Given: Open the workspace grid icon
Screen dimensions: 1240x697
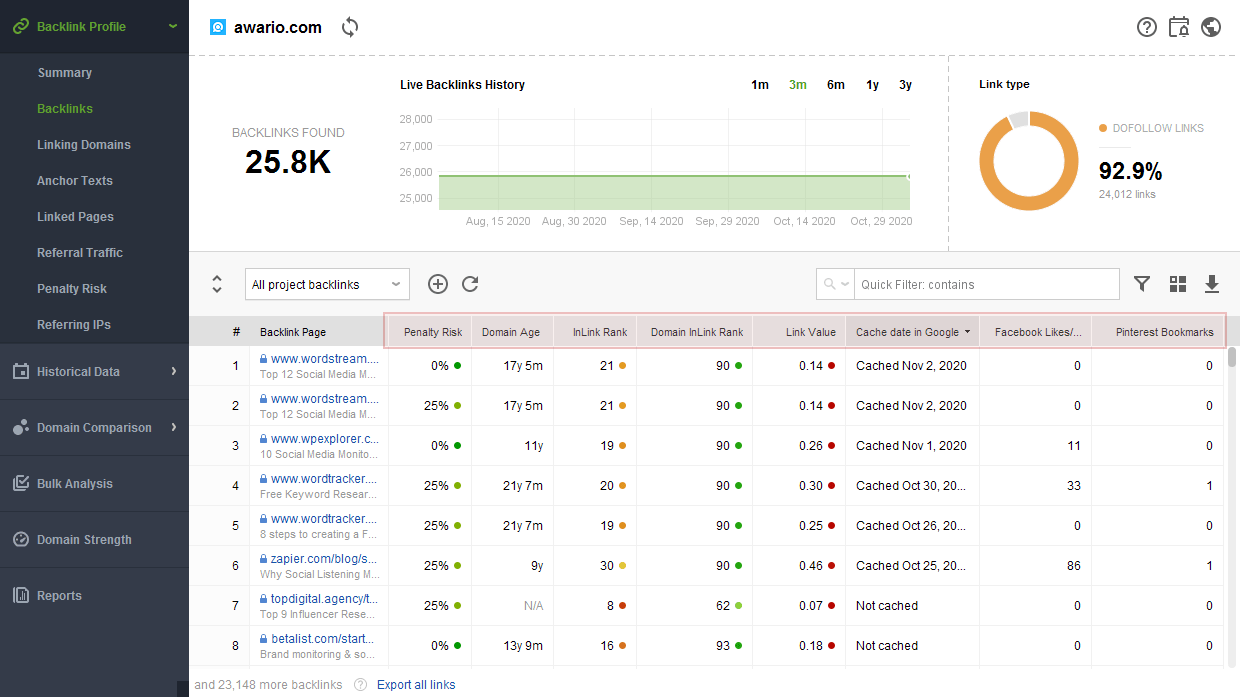Looking at the screenshot, I should [1178, 284].
